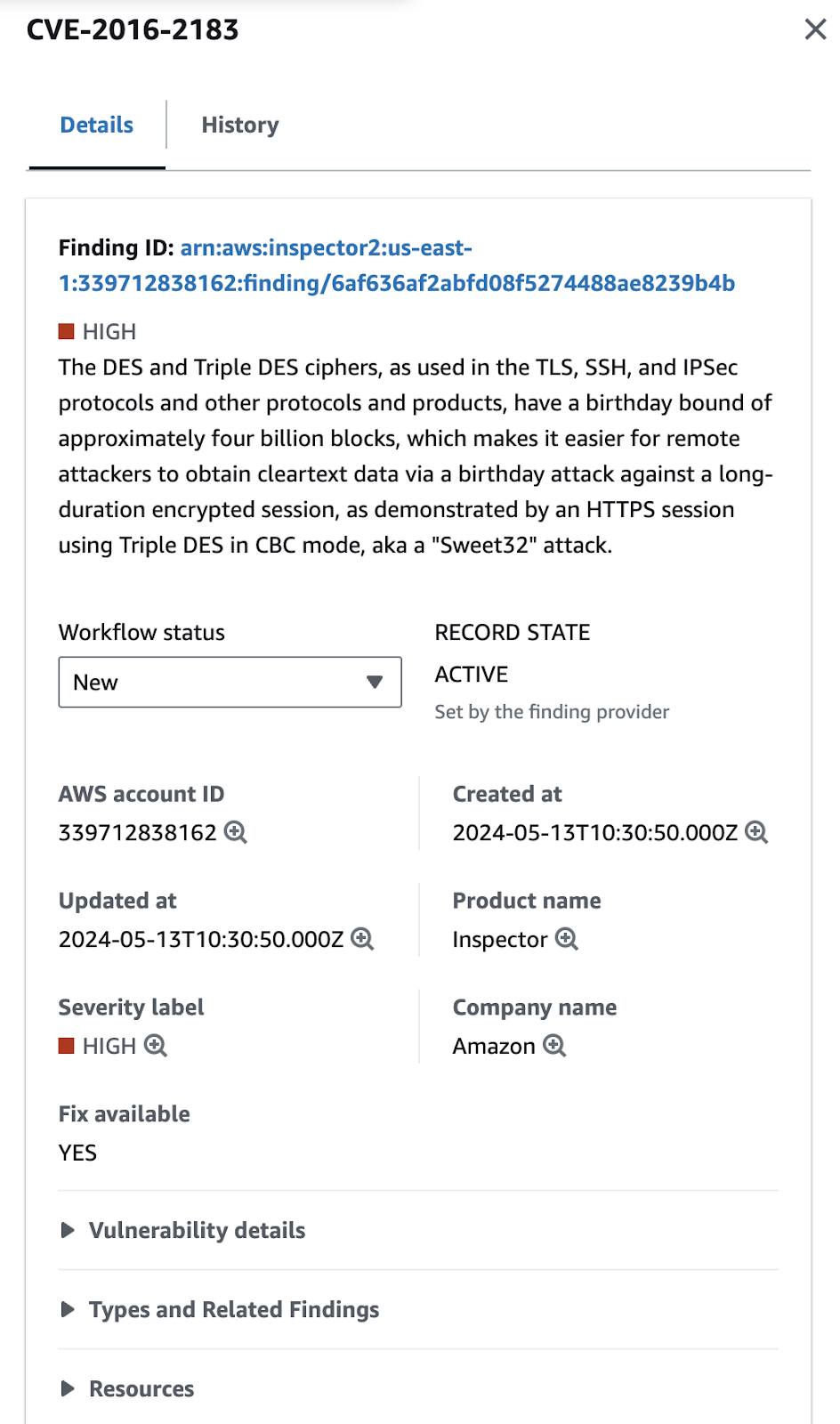
Task: Click the YES value under Fix available
Action: click(77, 1153)
